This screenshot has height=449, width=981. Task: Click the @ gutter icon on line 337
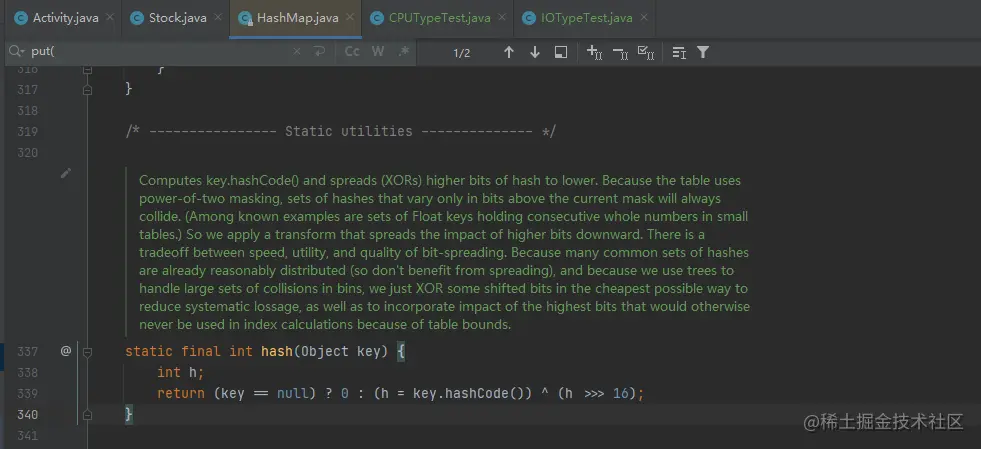(66, 351)
